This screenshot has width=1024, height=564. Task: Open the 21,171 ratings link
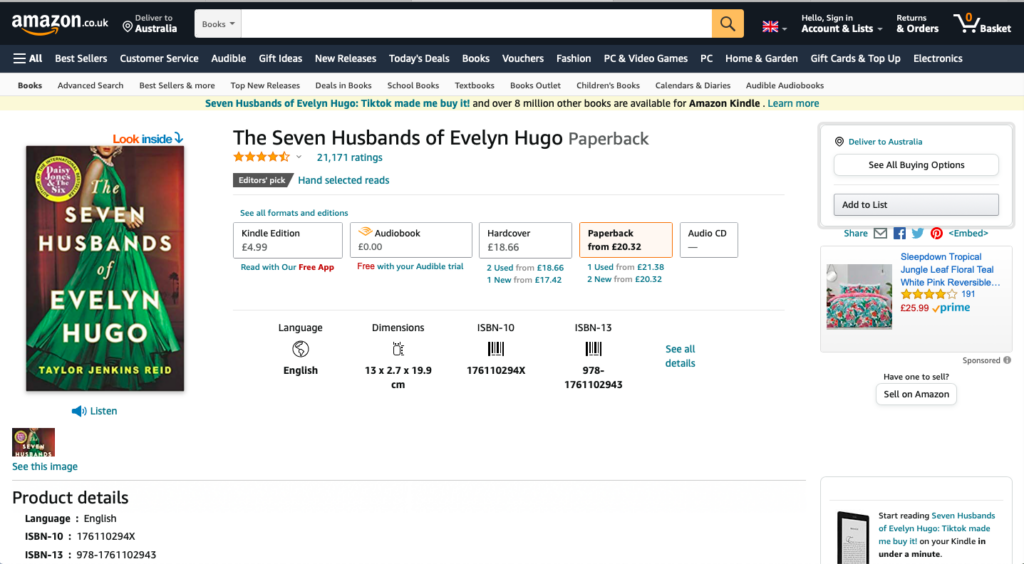pos(349,157)
